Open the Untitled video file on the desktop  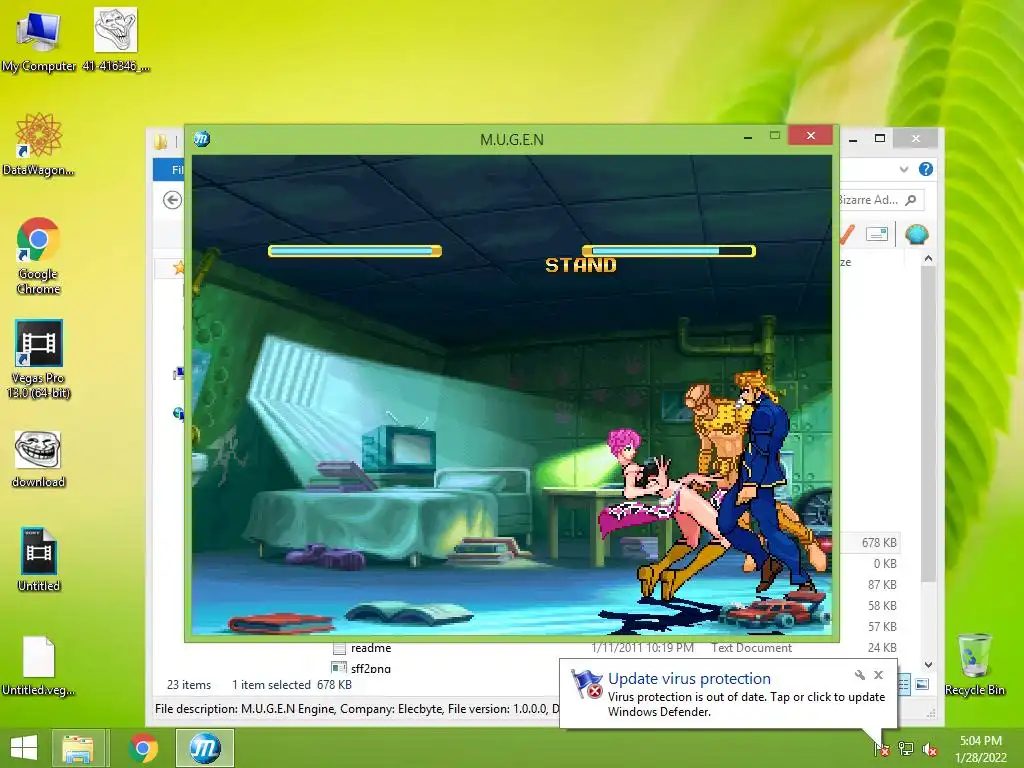point(39,560)
